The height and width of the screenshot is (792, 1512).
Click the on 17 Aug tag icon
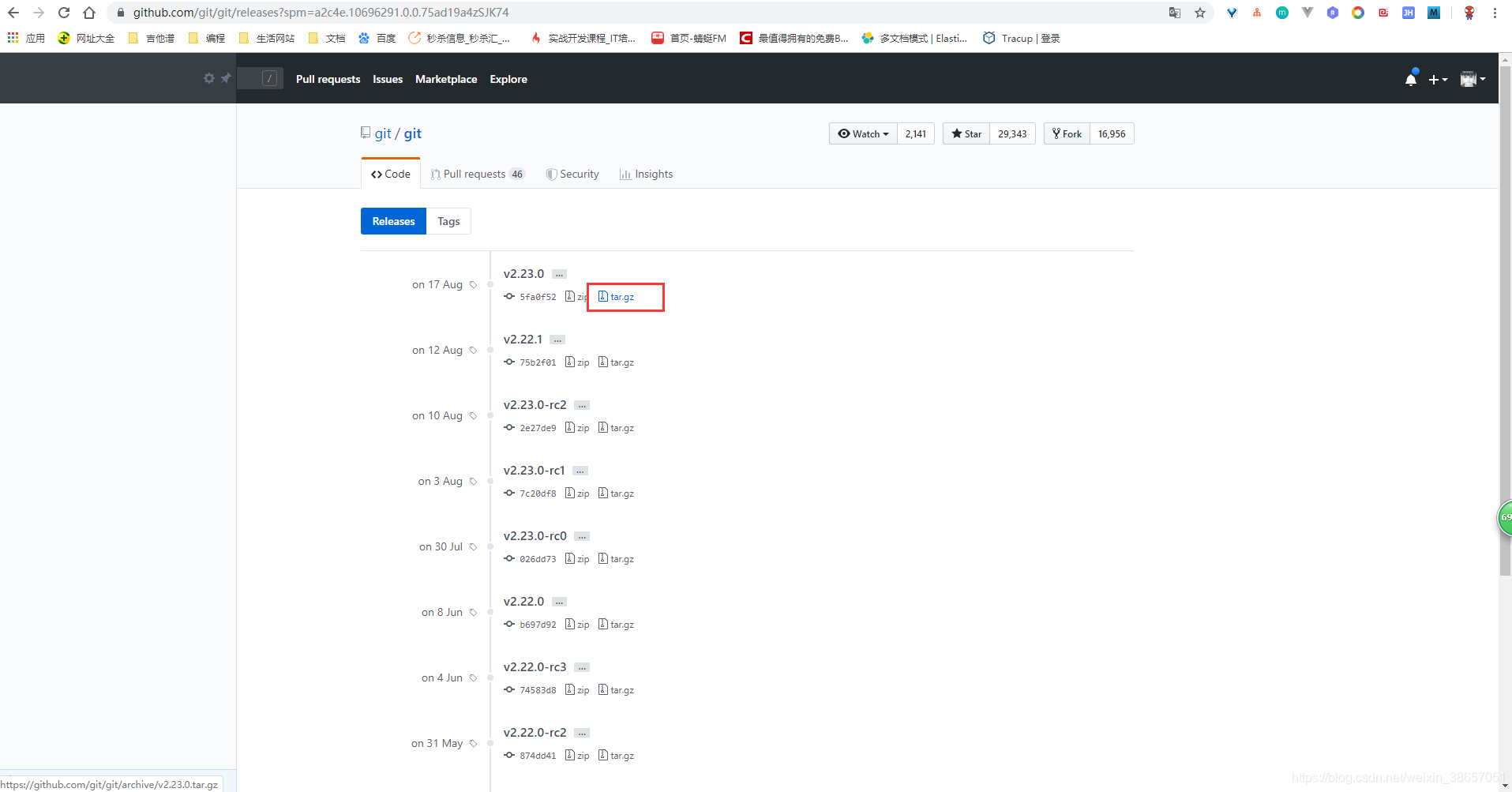tap(473, 285)
